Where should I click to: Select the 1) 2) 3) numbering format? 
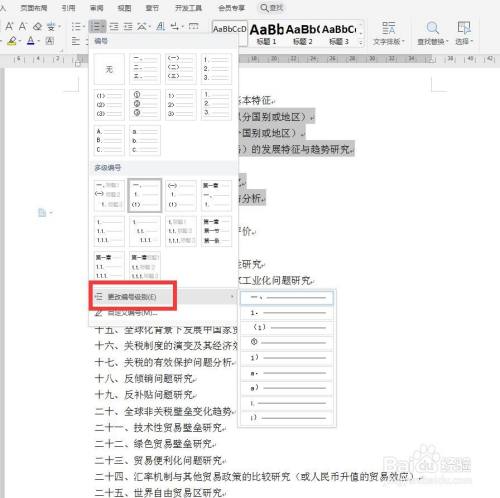181,104
